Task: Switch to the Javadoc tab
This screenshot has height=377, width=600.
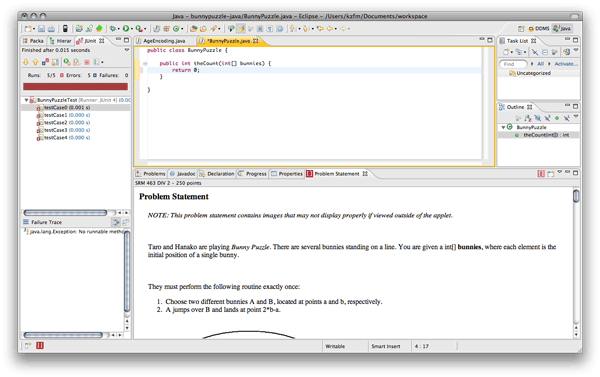Action: click(x=183, y=174)
